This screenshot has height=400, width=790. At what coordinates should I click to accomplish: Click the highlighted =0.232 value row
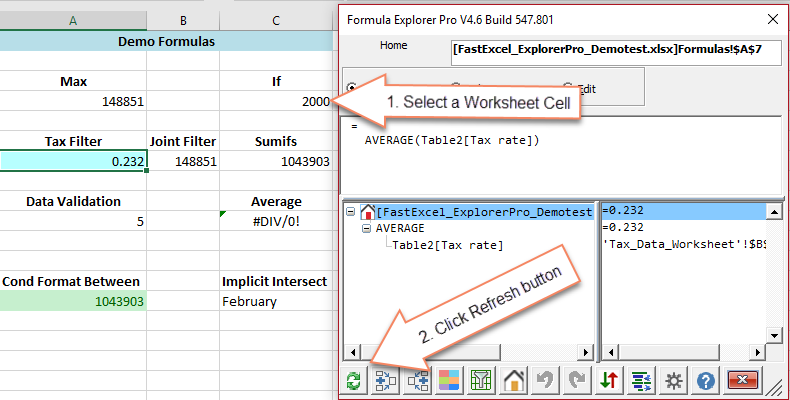[x=684, y=212]
